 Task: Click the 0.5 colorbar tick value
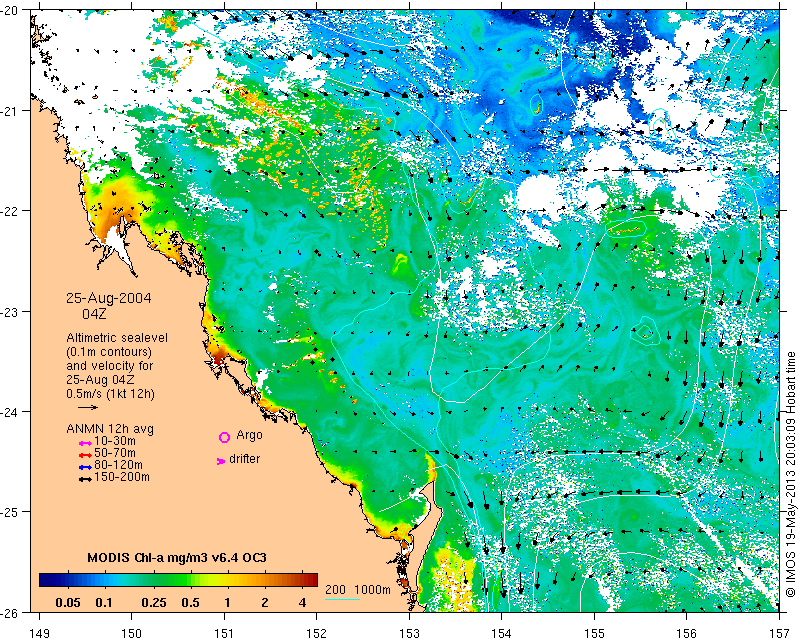tap(190, 603)
